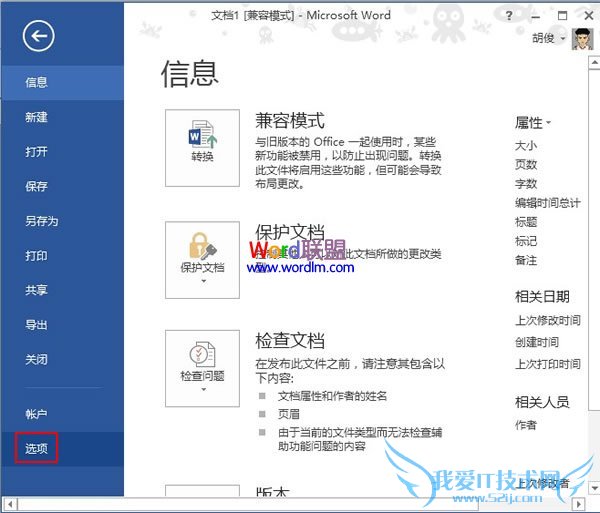The image size is (600, 513).
Task: Click the 标题 property label
Action: coord(526,222)
